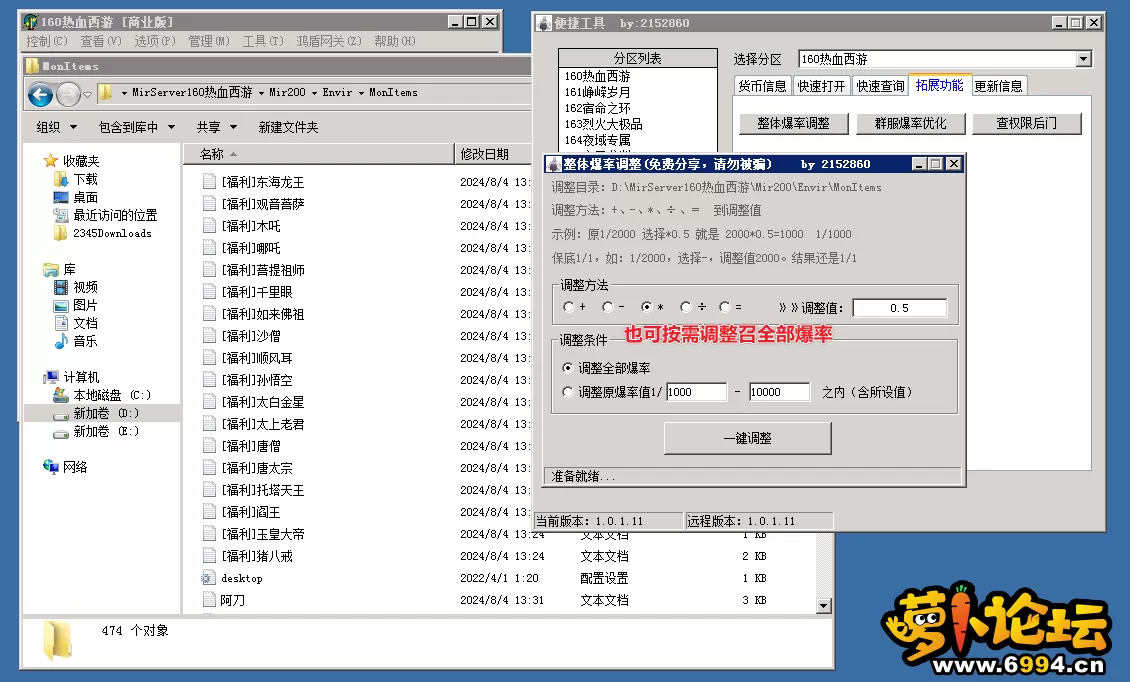
Task: Expand the MirServer160热血西游 breadcrumb arrow
Action: (262, 93)
